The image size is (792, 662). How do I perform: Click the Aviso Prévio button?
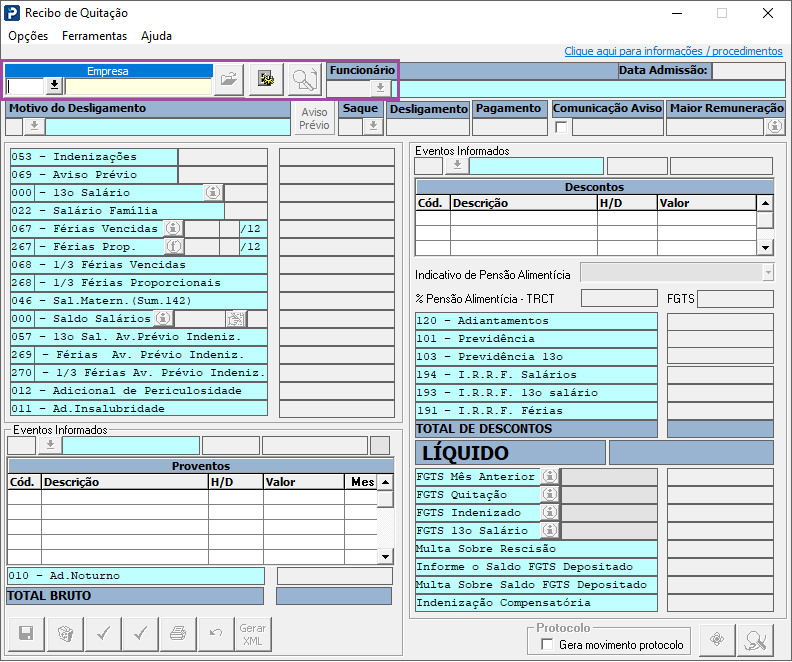(314, 118)
